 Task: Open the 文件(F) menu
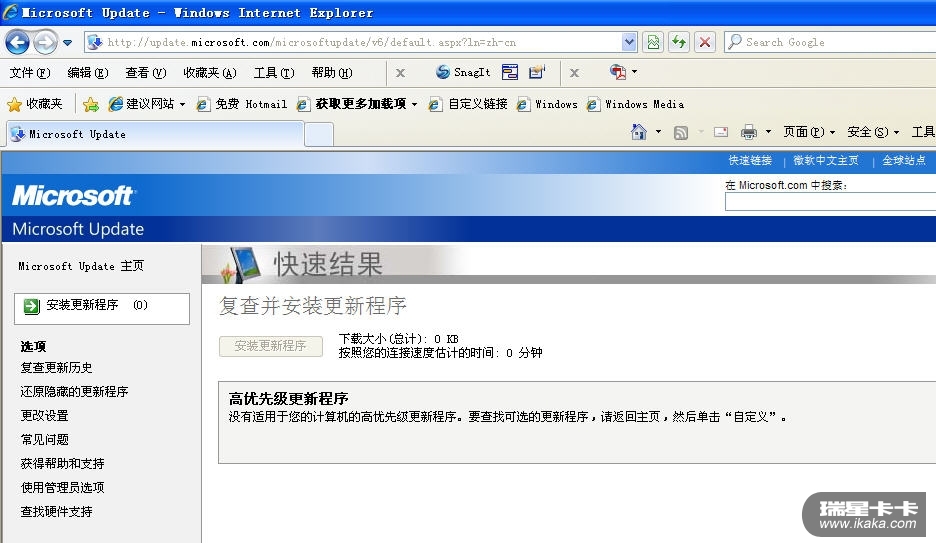(30, 73)
